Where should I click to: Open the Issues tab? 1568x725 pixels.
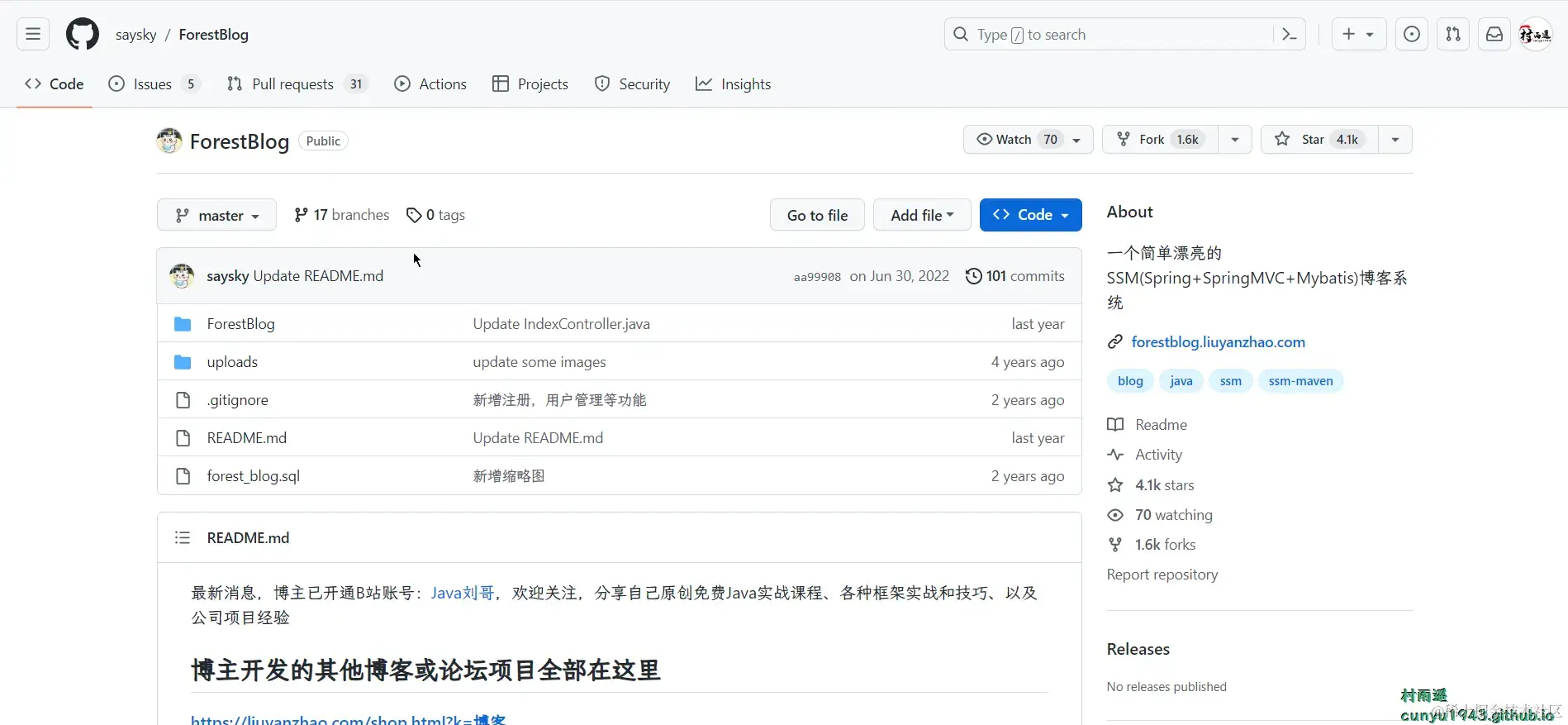coord(154,83)
